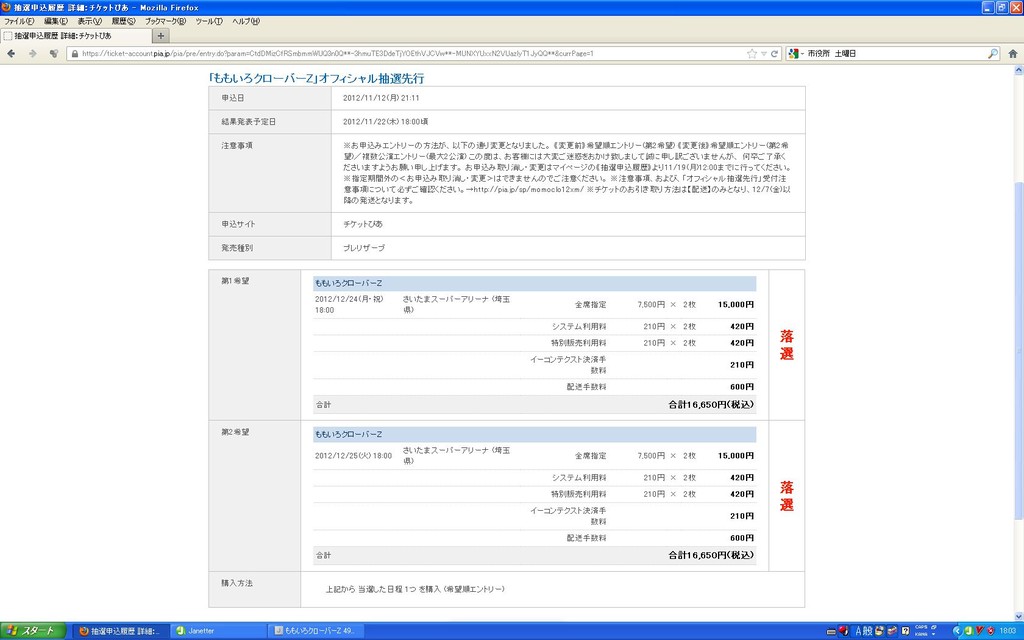
Task: Click the 申込日 value 2012/11/12(月) 21:11
Action: [x=381, y=98]
